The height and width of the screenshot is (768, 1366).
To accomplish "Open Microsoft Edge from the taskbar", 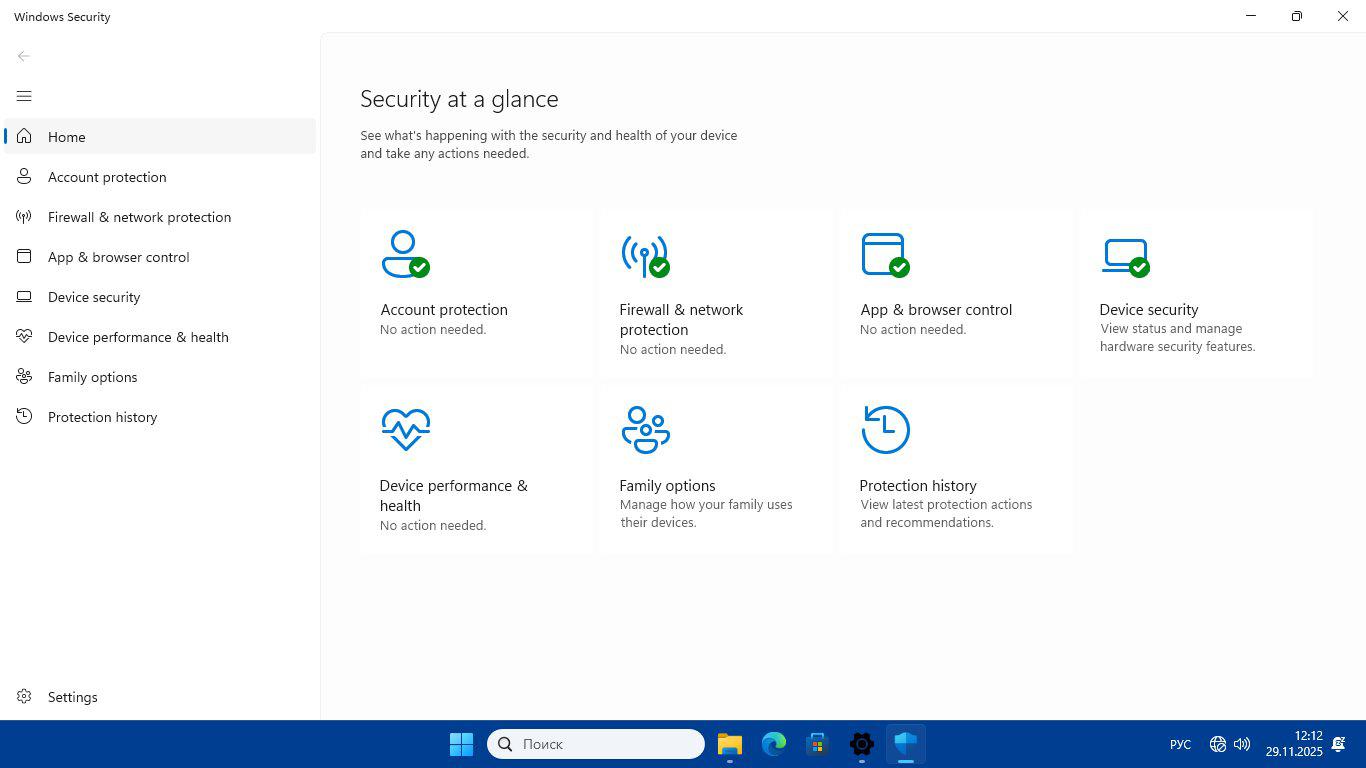I will (x=774, y=744).
